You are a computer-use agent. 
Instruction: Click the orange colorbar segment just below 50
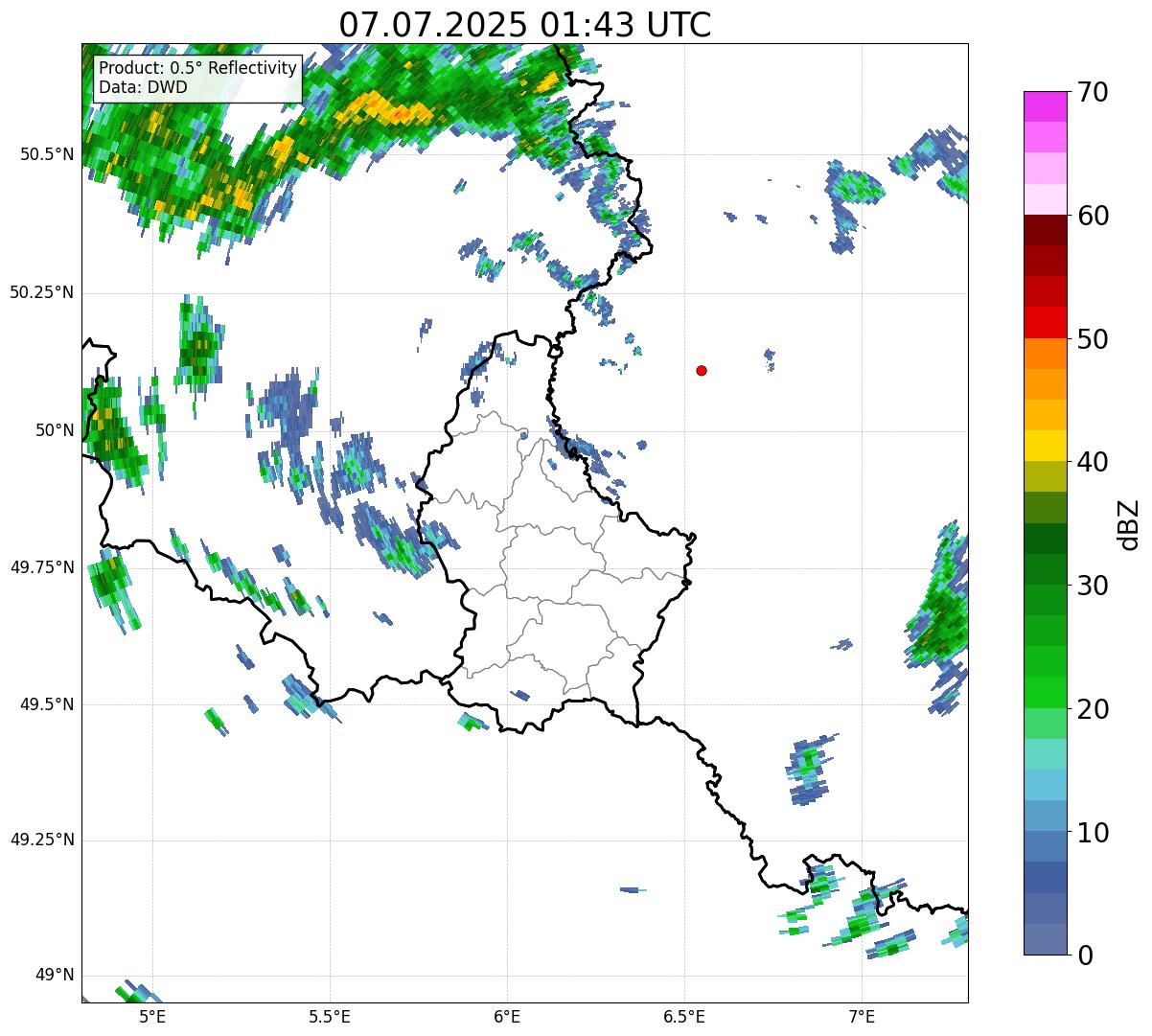tap(1045, 354)
